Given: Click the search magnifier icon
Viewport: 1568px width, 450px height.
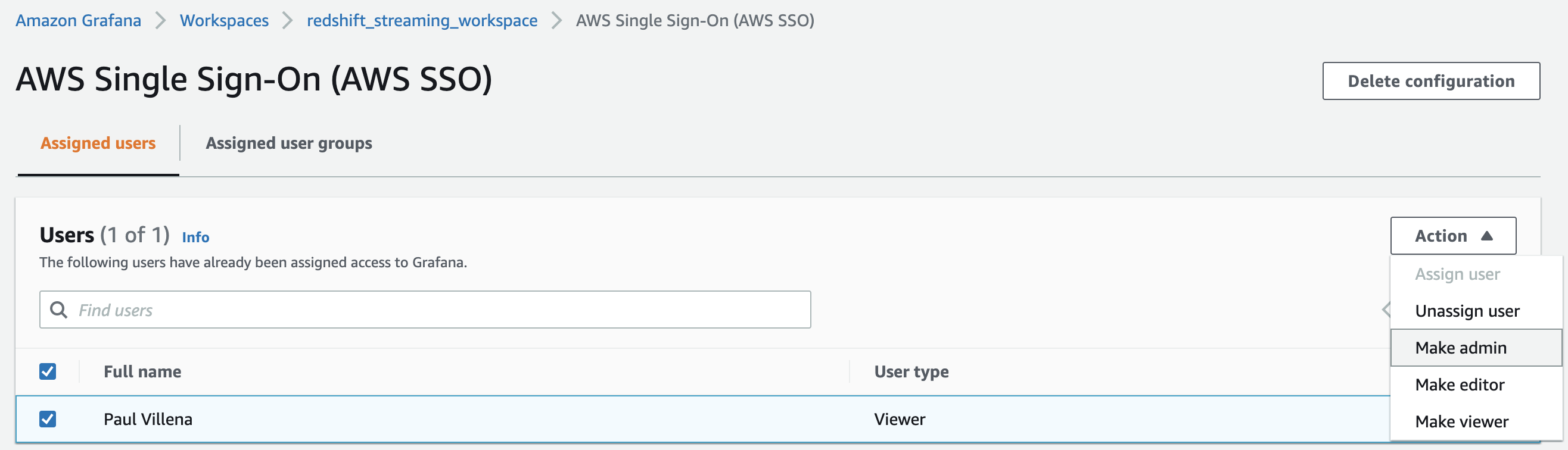Looking at the screenshot, I should (x=58, y=310).
